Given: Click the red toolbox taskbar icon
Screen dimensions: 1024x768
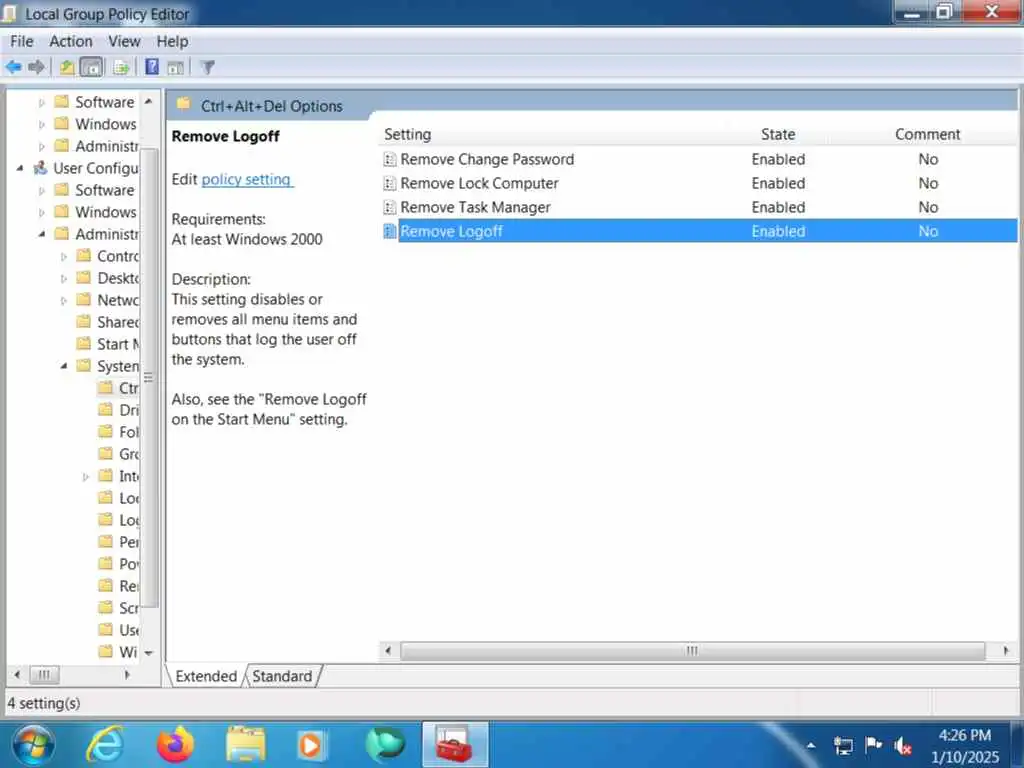Looking at the screenshot, I should point(455,744).
